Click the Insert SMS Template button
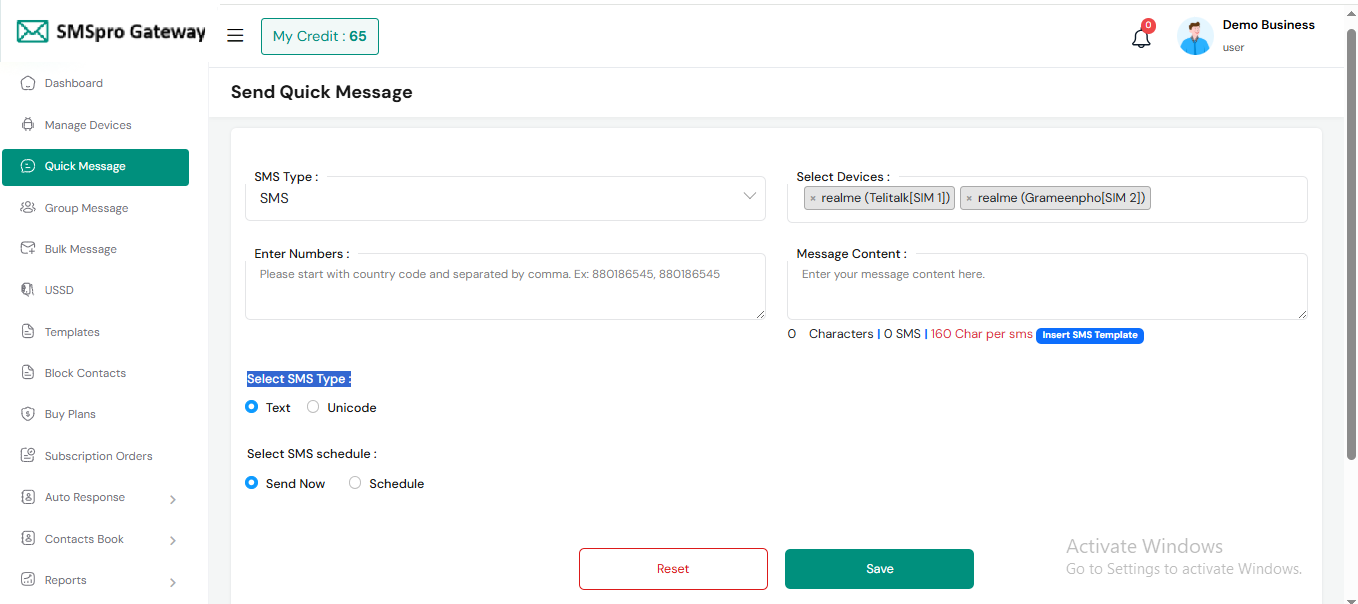The width and height of the screenshot is (1358, 604). tap(1089, 335)
